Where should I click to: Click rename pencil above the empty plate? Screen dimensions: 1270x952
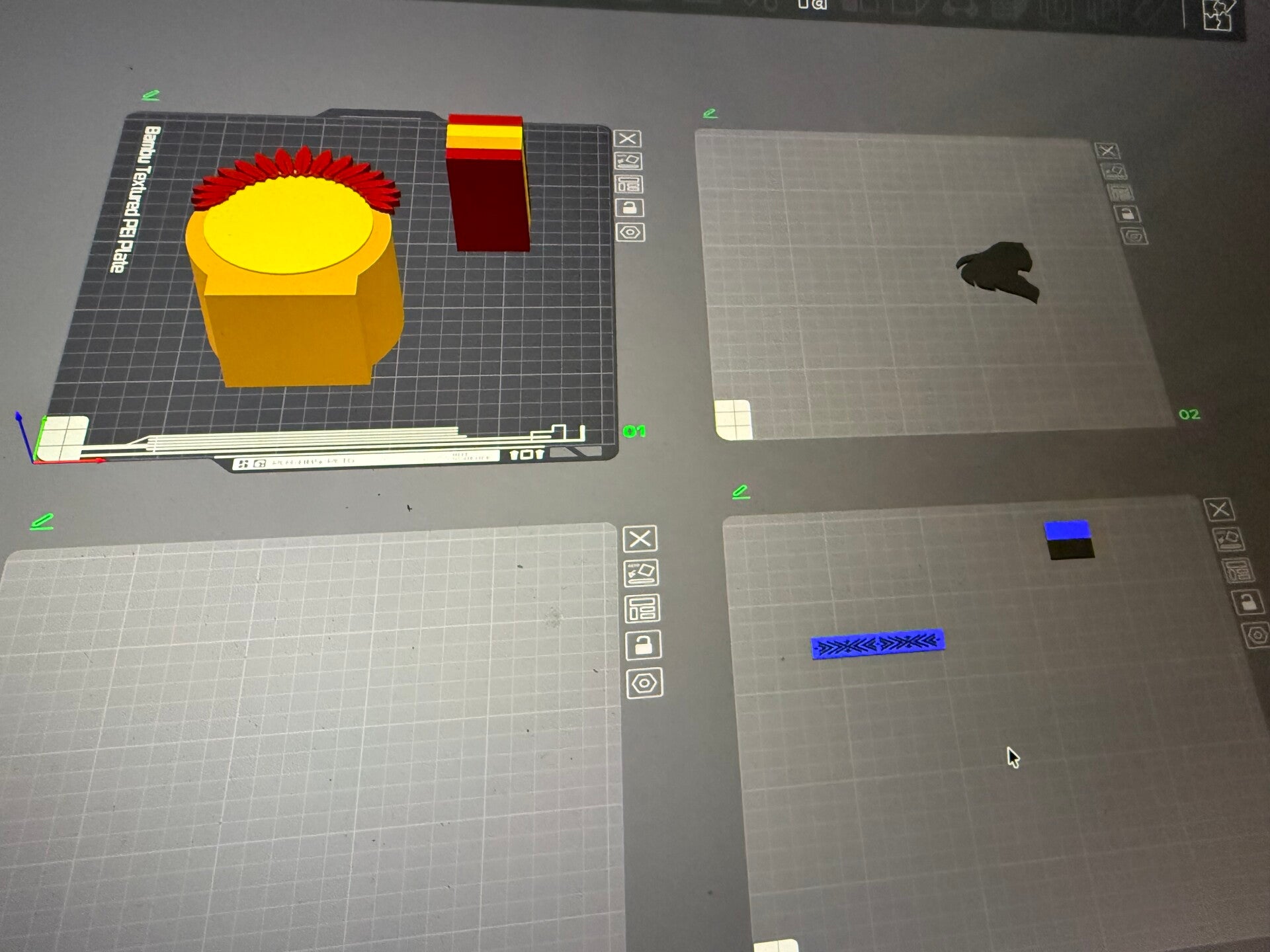(x=42, y=522)
